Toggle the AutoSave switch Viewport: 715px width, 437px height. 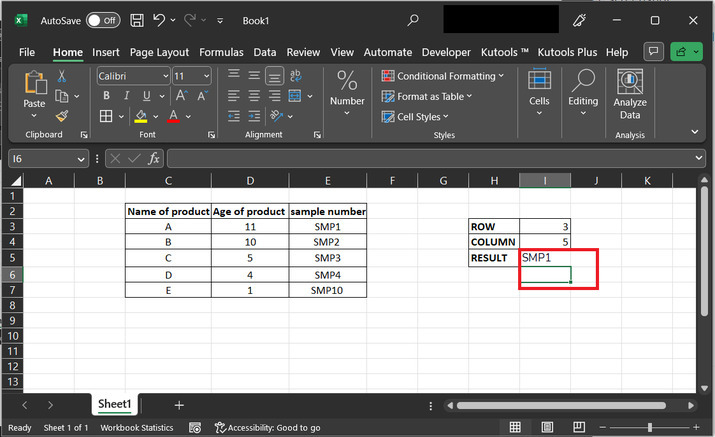[x=101, y=20]
